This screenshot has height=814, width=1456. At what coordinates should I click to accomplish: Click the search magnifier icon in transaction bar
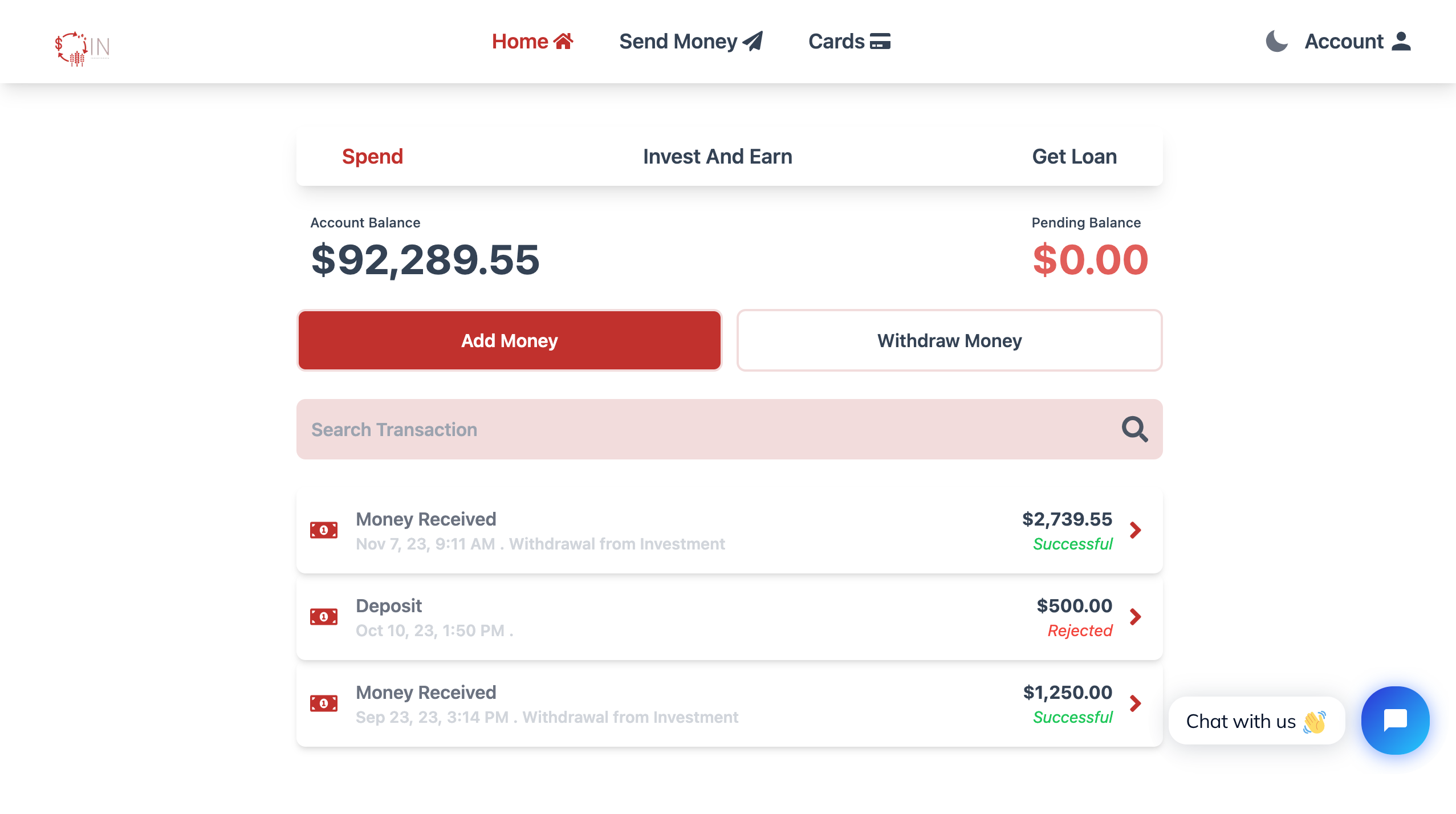[1134, 430]
